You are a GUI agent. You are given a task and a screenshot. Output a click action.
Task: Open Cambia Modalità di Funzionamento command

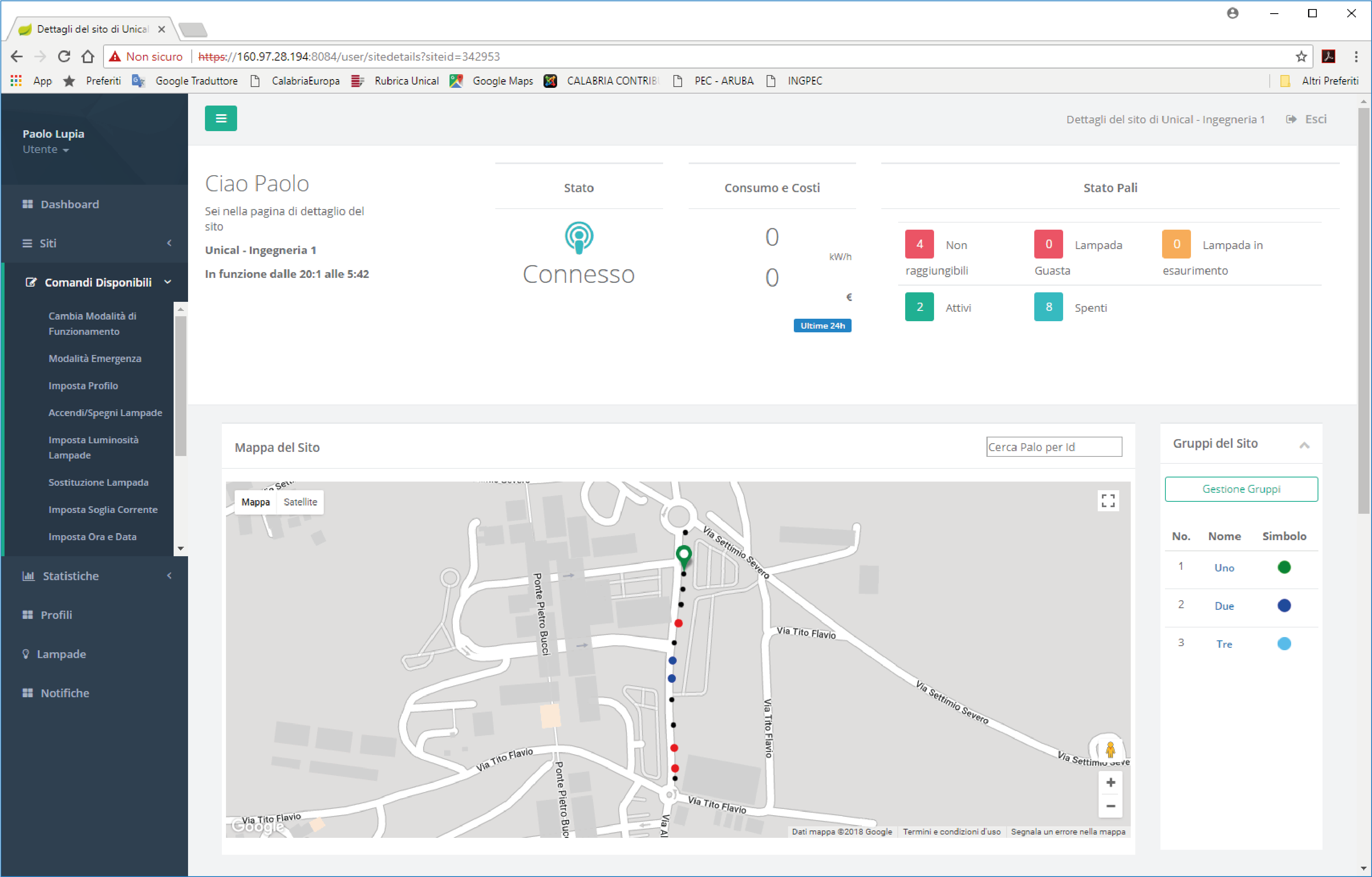tap(92, 324)
